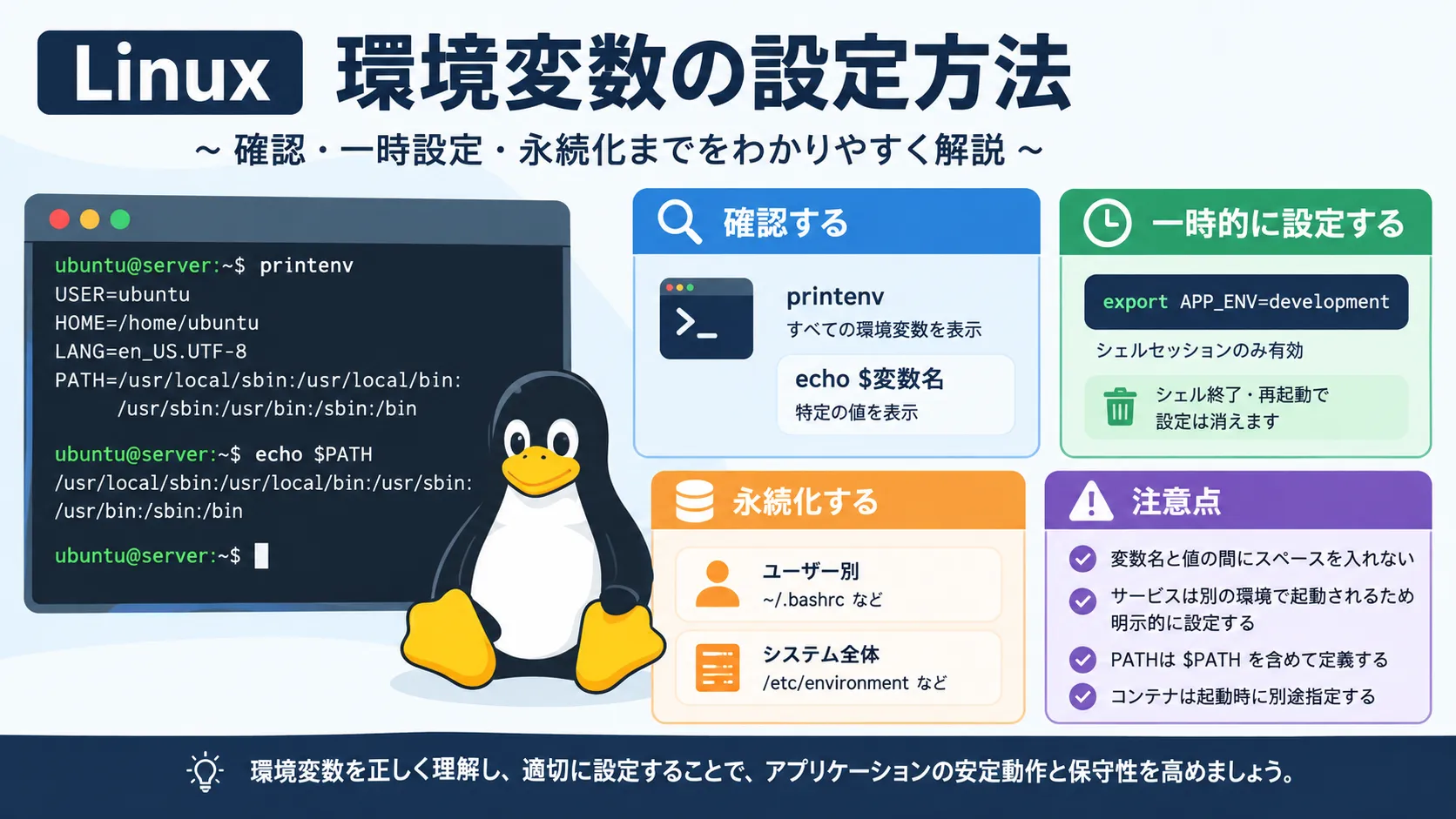Click the 注意点 card header
The image size is (1456, 819).
point(1238,500)
